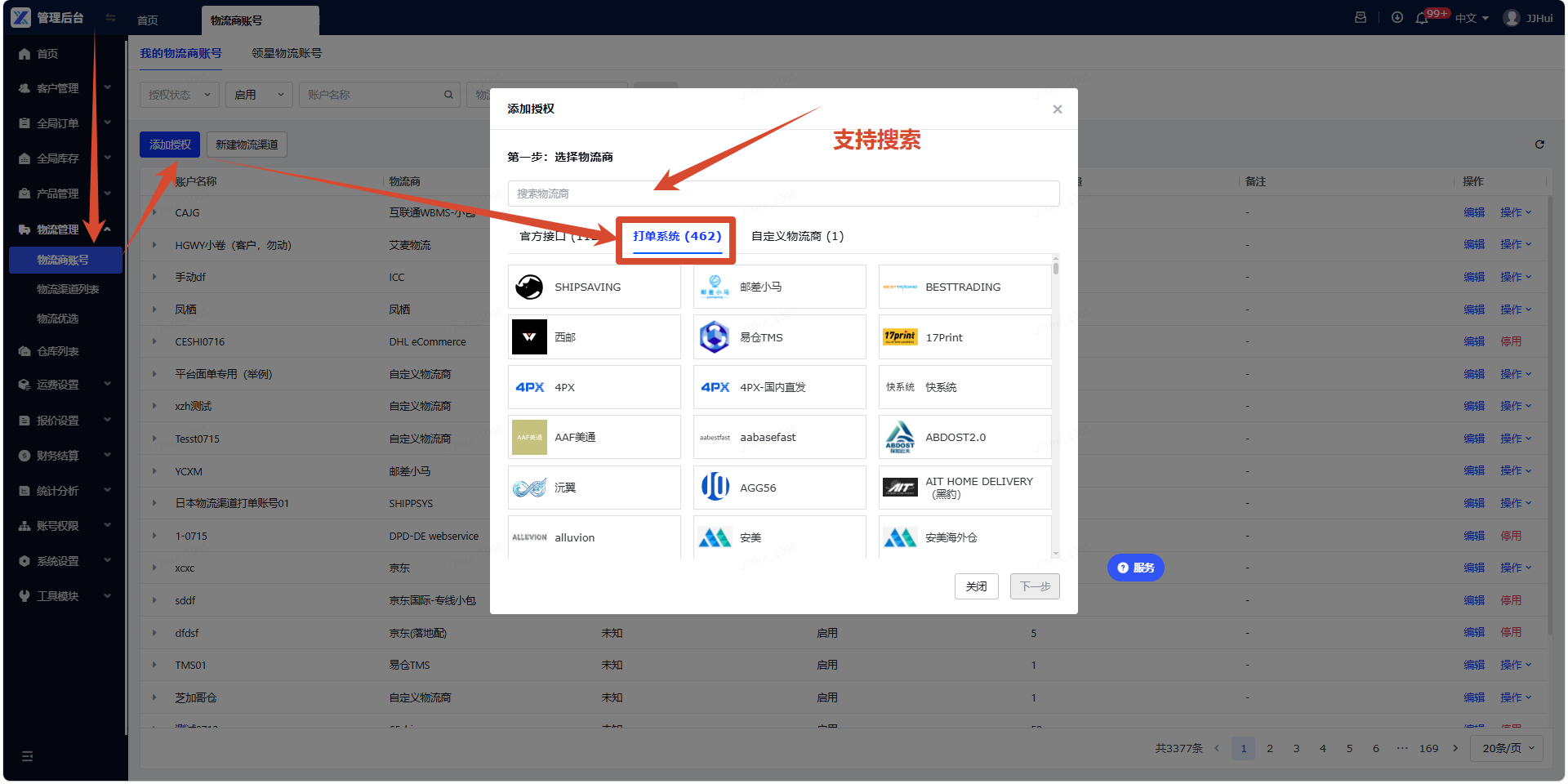This screenshot has height=784, width=1568.
Task: Click the carrier list scrollbar in dialog
Action: point(1056,268)
